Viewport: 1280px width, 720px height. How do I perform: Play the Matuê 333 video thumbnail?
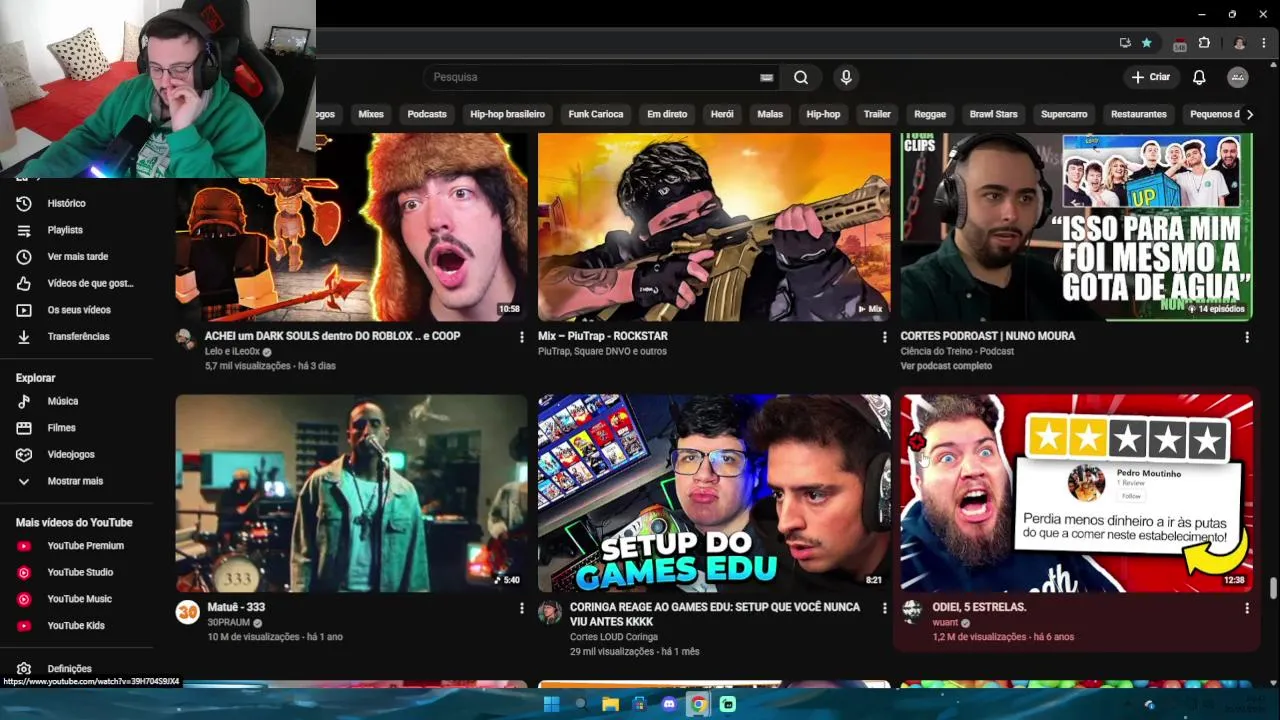(x=352, y=493)
